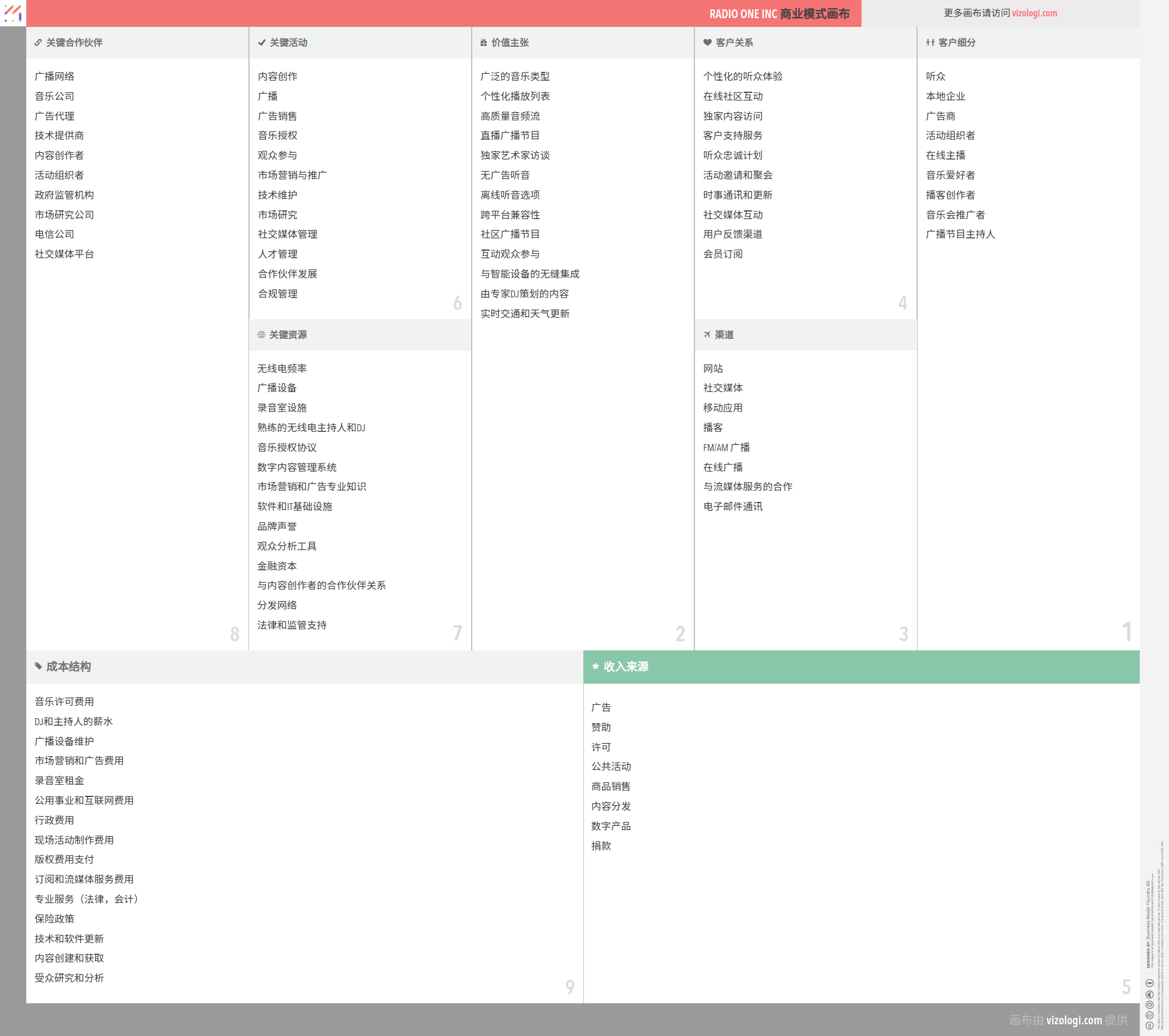Viewport: 1169px width, 1036px height.
Task: Click the 广播网络 partner item
Action: click(54, 77)
